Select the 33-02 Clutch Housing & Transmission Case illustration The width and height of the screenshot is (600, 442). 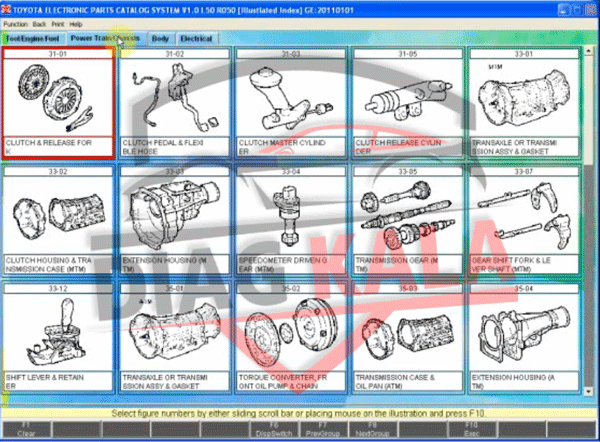[58, 215]
